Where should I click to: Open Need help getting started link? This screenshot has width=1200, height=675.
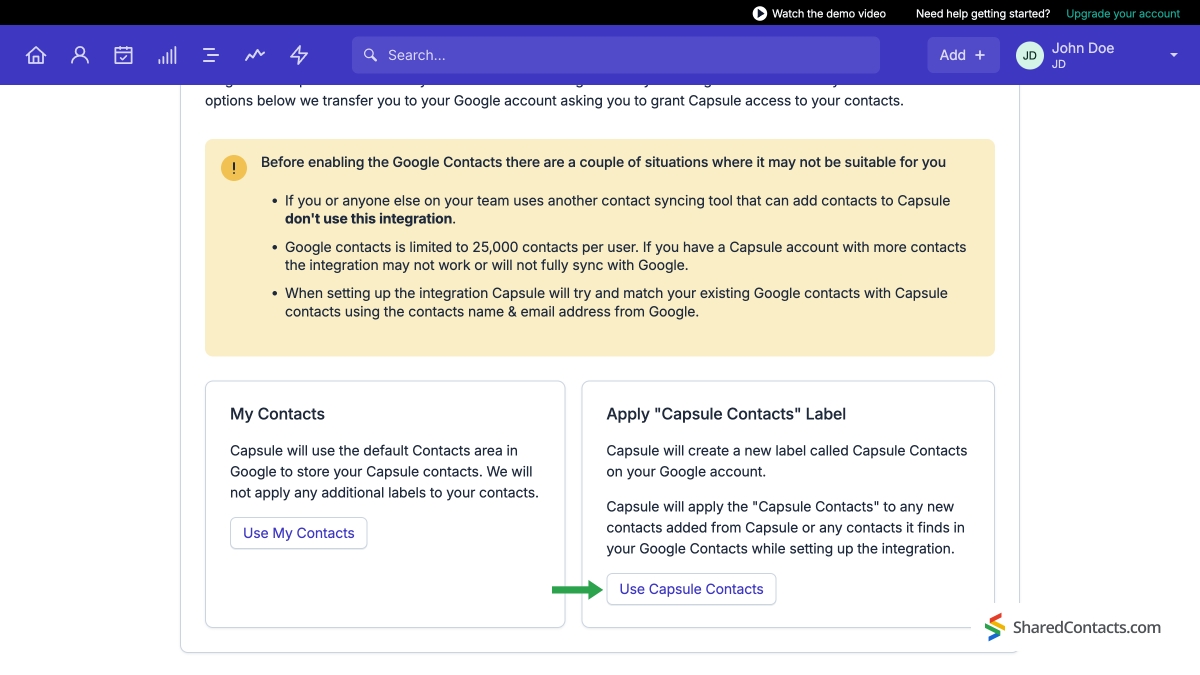(983, 13)
